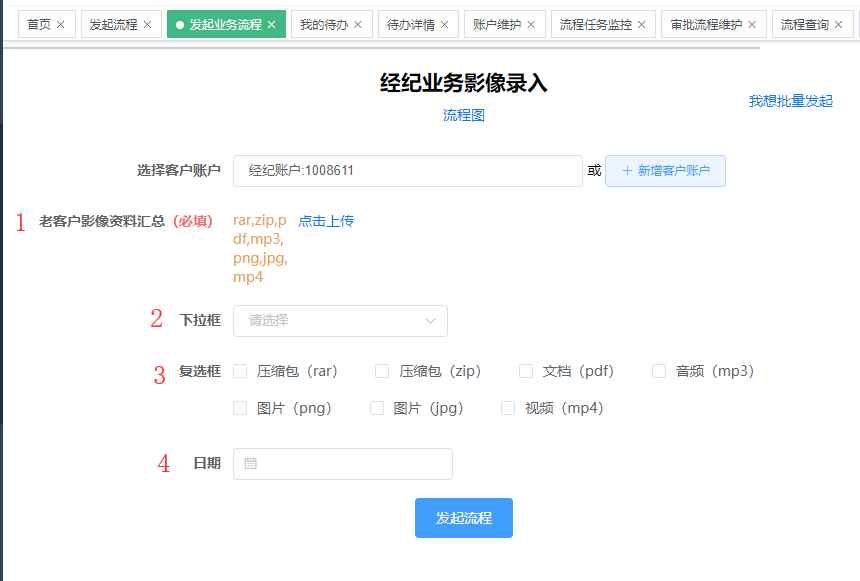Open the 流程图 link

tap(464, 115)
